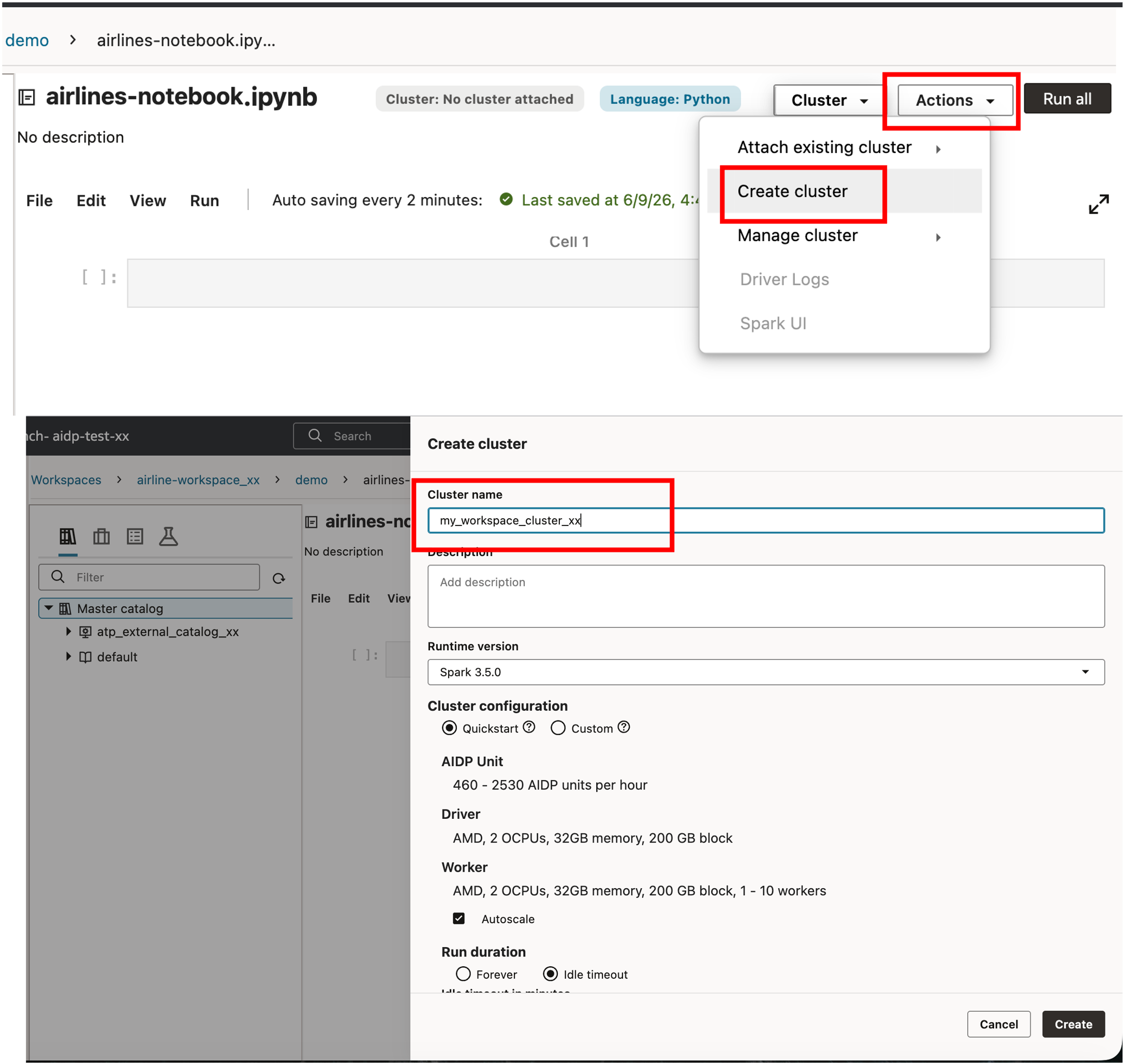Select the Custom configuration radio button

pos(558,728)
